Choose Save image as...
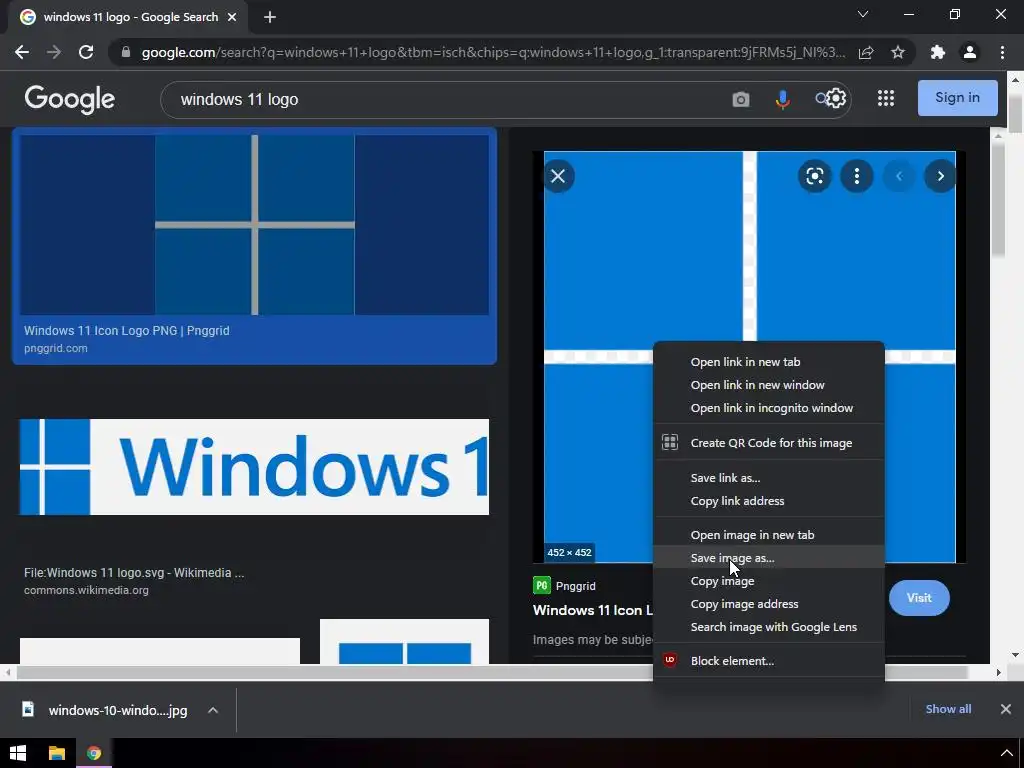1024x768 pixels. pyautogui.click(x=769, y=558)
